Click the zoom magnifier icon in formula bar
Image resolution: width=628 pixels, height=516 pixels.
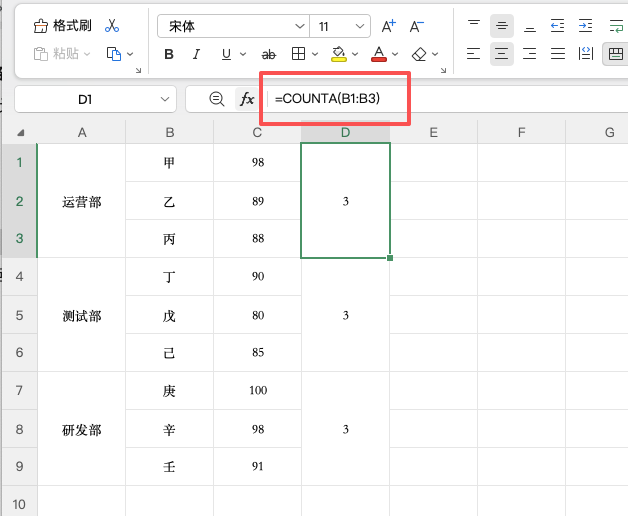(x=217, y=99)
